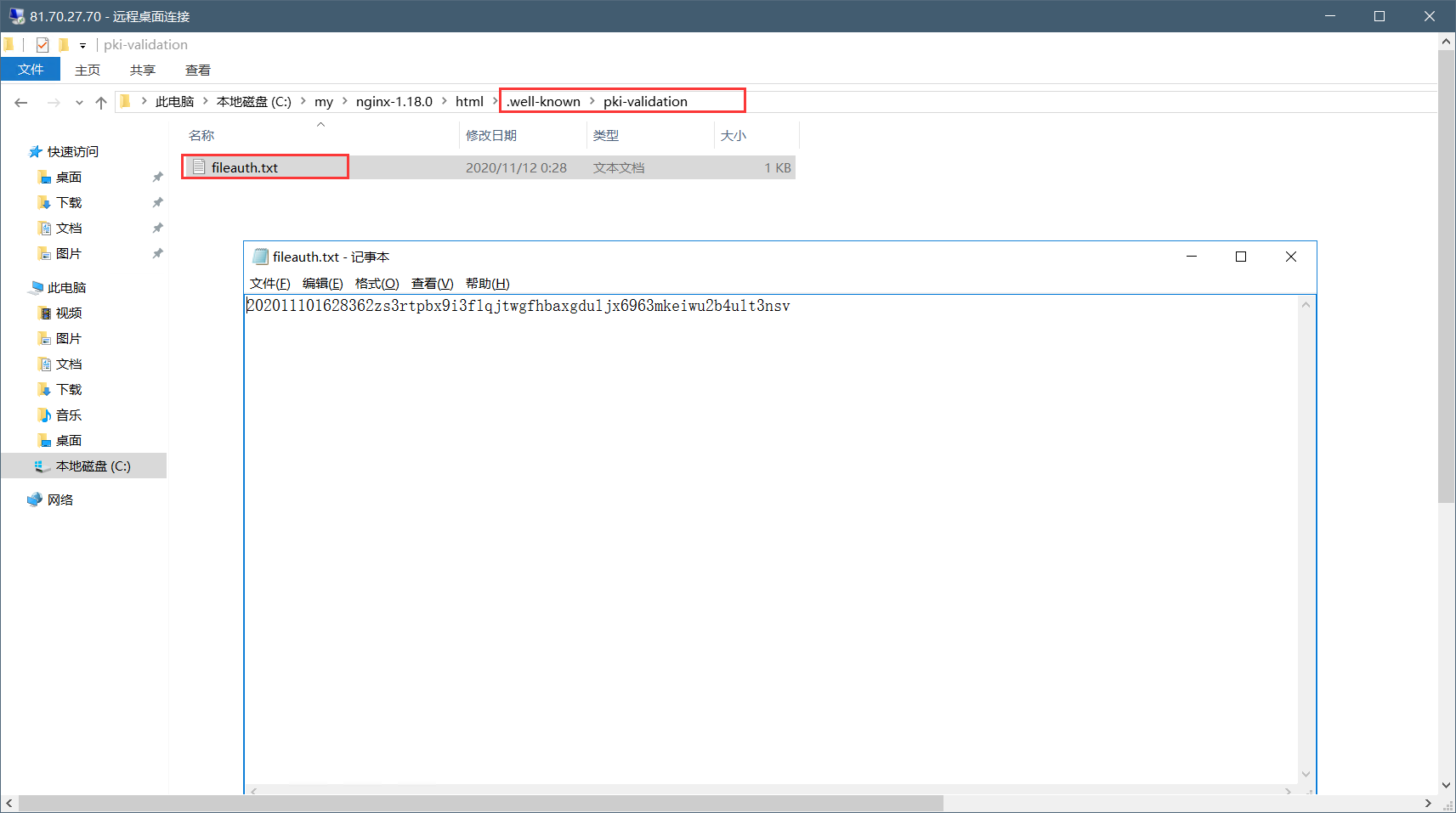Image resolution: width=1456 pixels, height=813 pixels.
Task: Select 此电脑 in navigation pane
Action: (x=66, y=287)
